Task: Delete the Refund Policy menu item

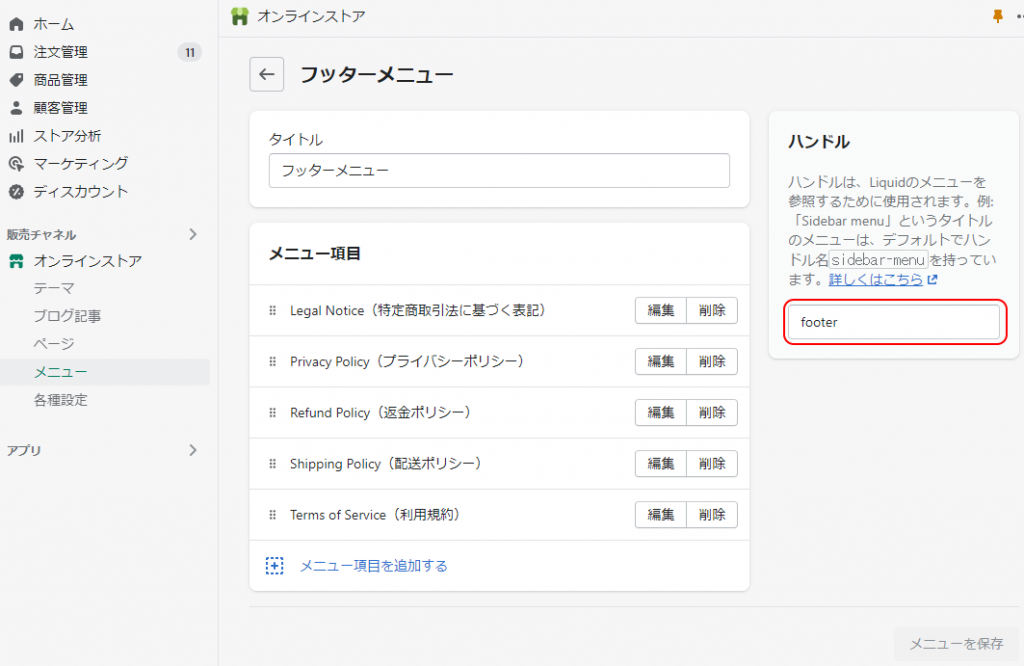Action: coord(712,413)
